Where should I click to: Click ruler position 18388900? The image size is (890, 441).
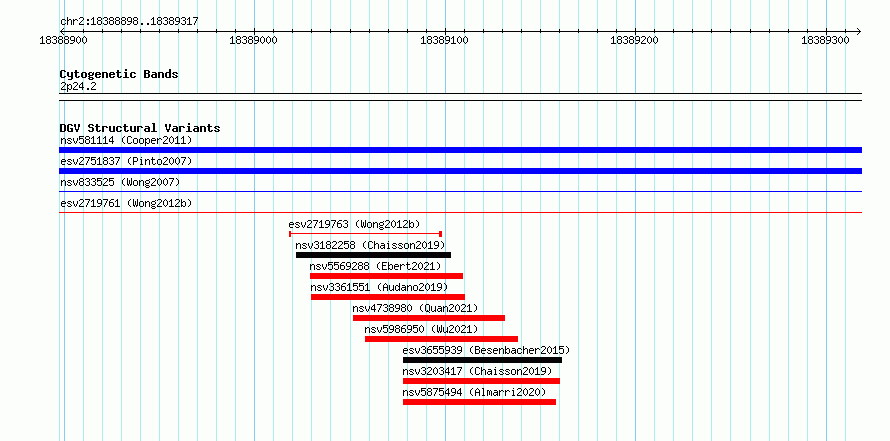coord(64,41)
